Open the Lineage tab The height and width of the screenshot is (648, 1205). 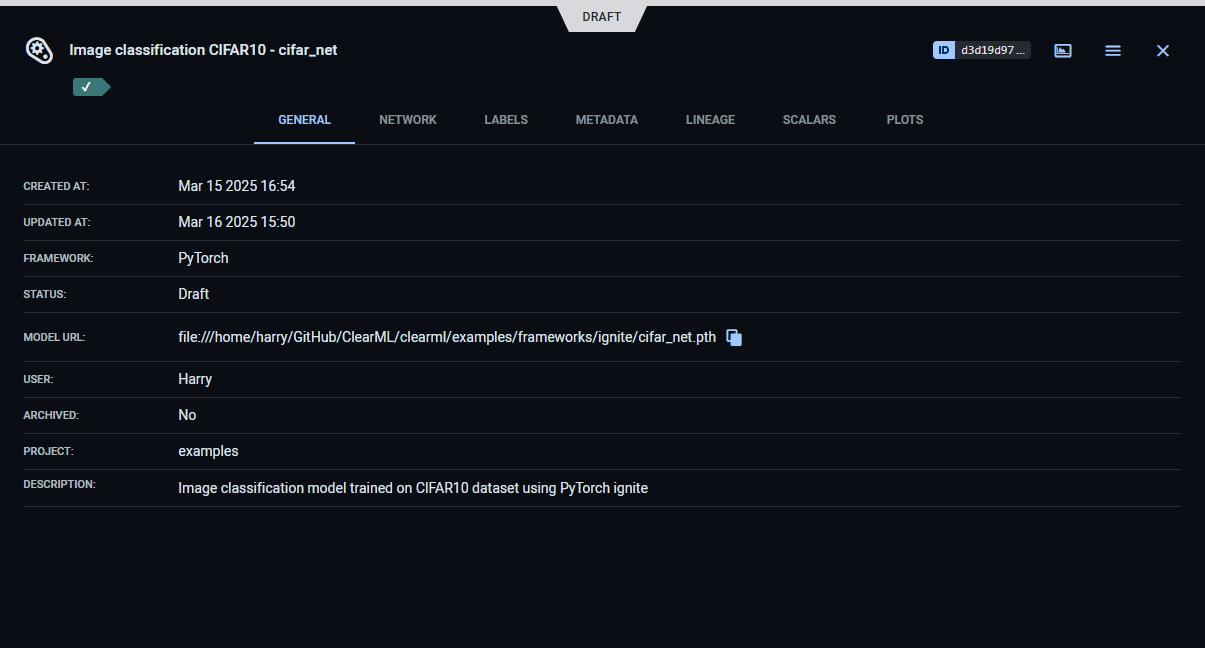coord(710,120)
